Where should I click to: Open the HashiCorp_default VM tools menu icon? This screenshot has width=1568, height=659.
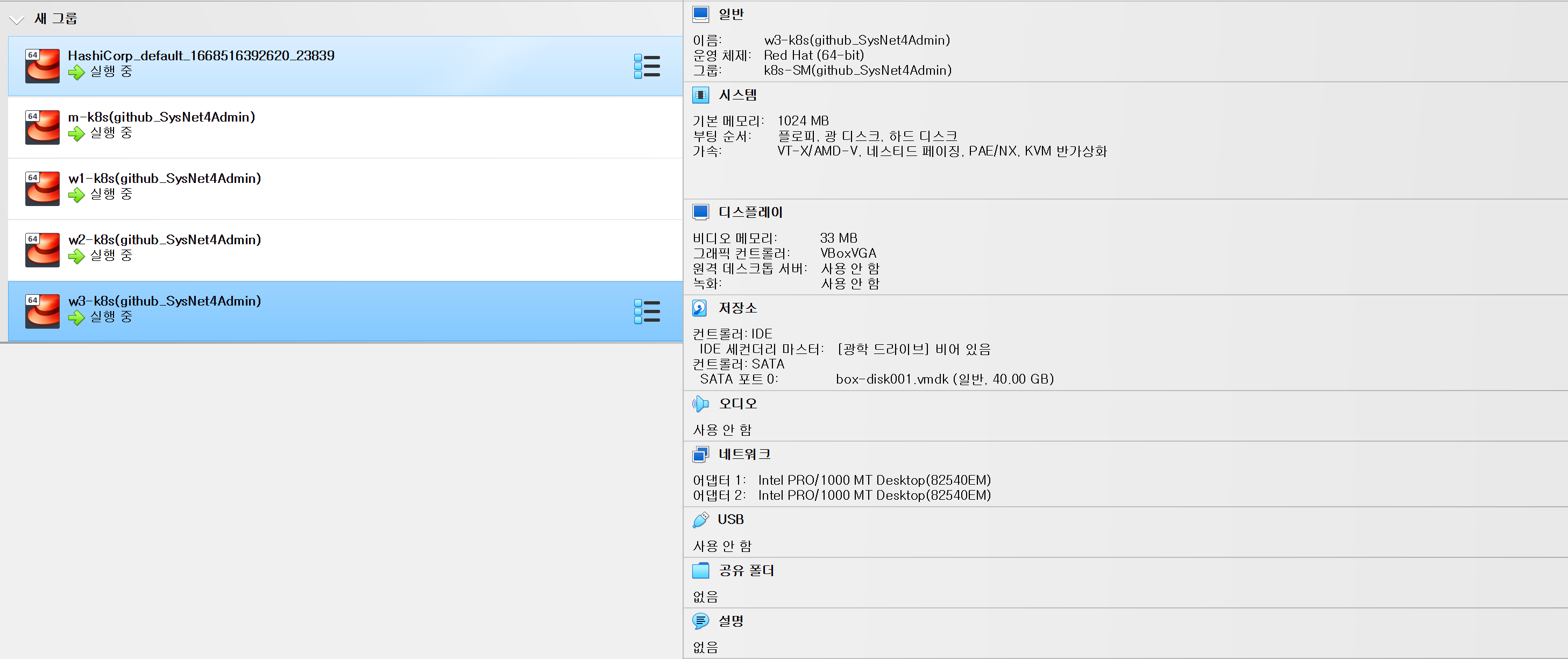click(x=647, y=66)
